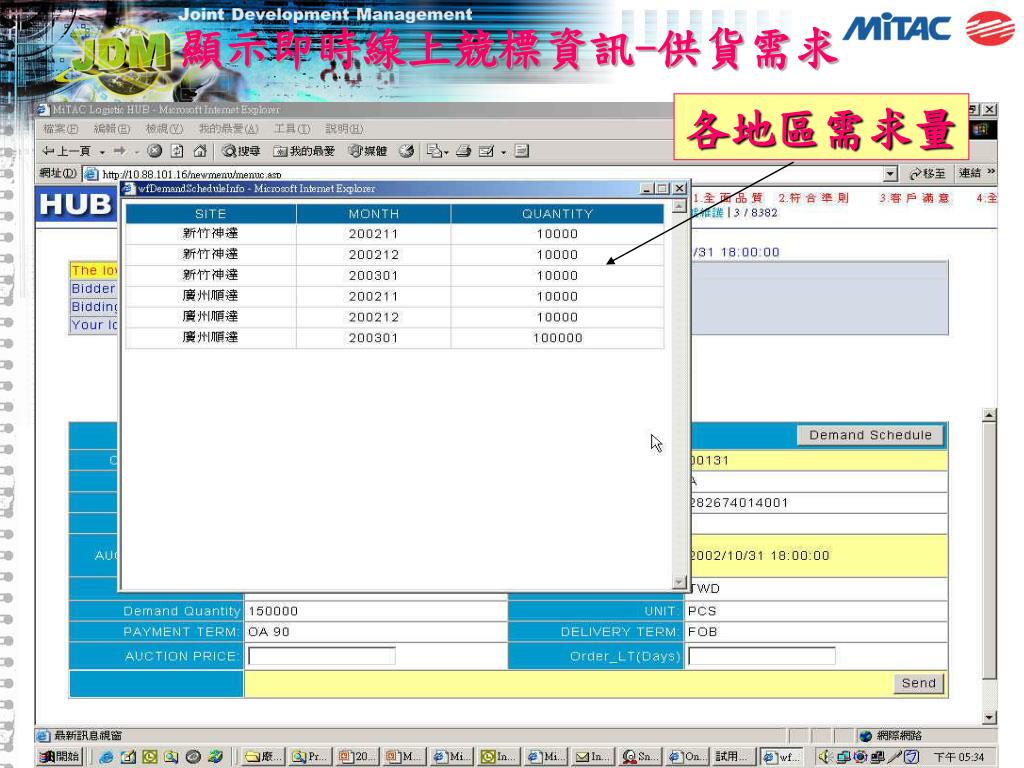Open the View (檢視) menu
This screenshot has width=1024, height=768.
point(164,129)
